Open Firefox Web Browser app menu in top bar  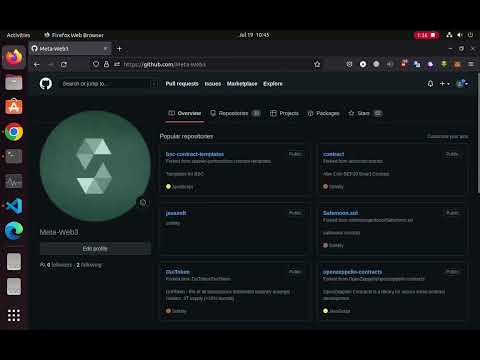(x=74, y=35)
